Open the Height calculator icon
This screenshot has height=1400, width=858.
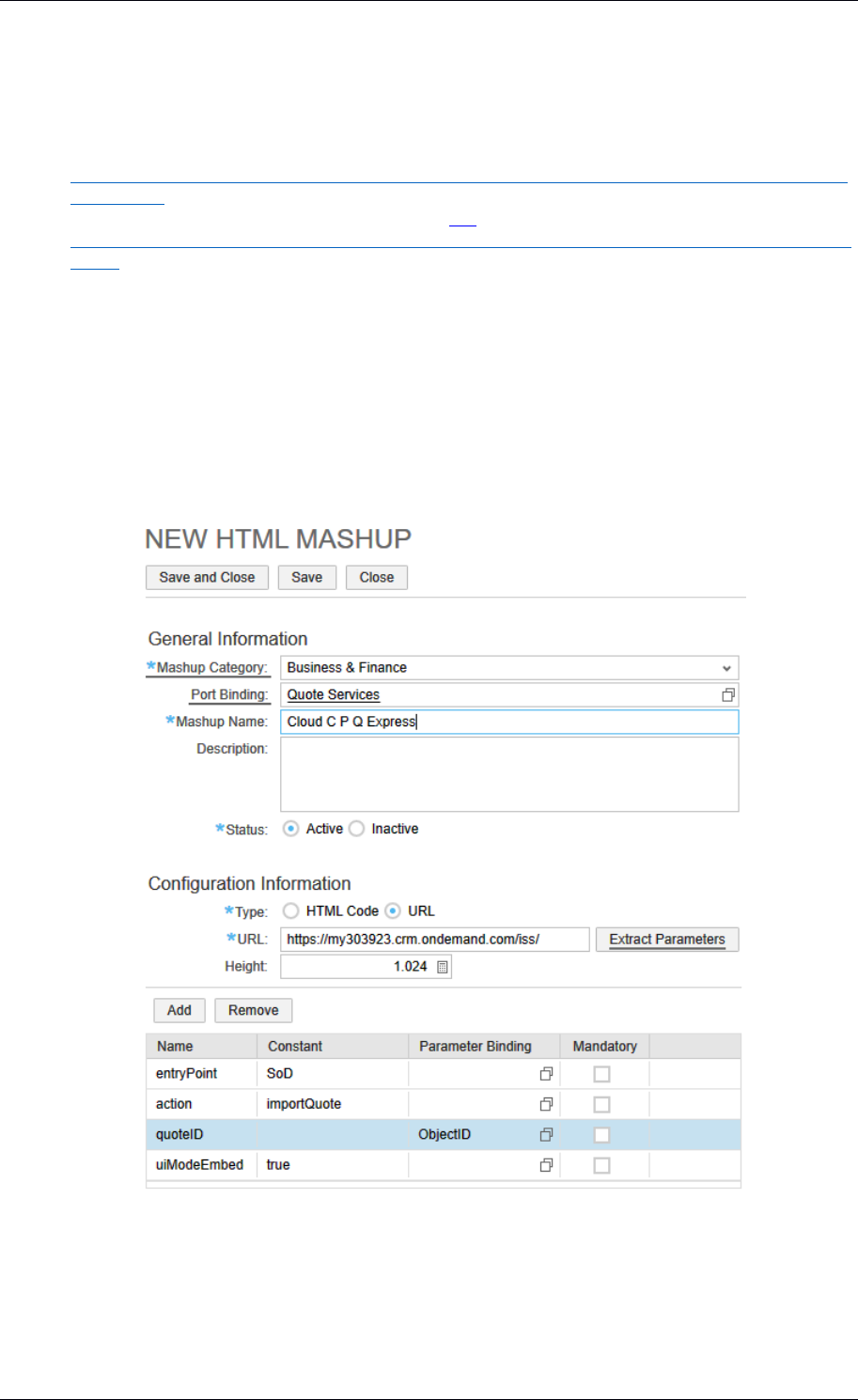(443, 967)
